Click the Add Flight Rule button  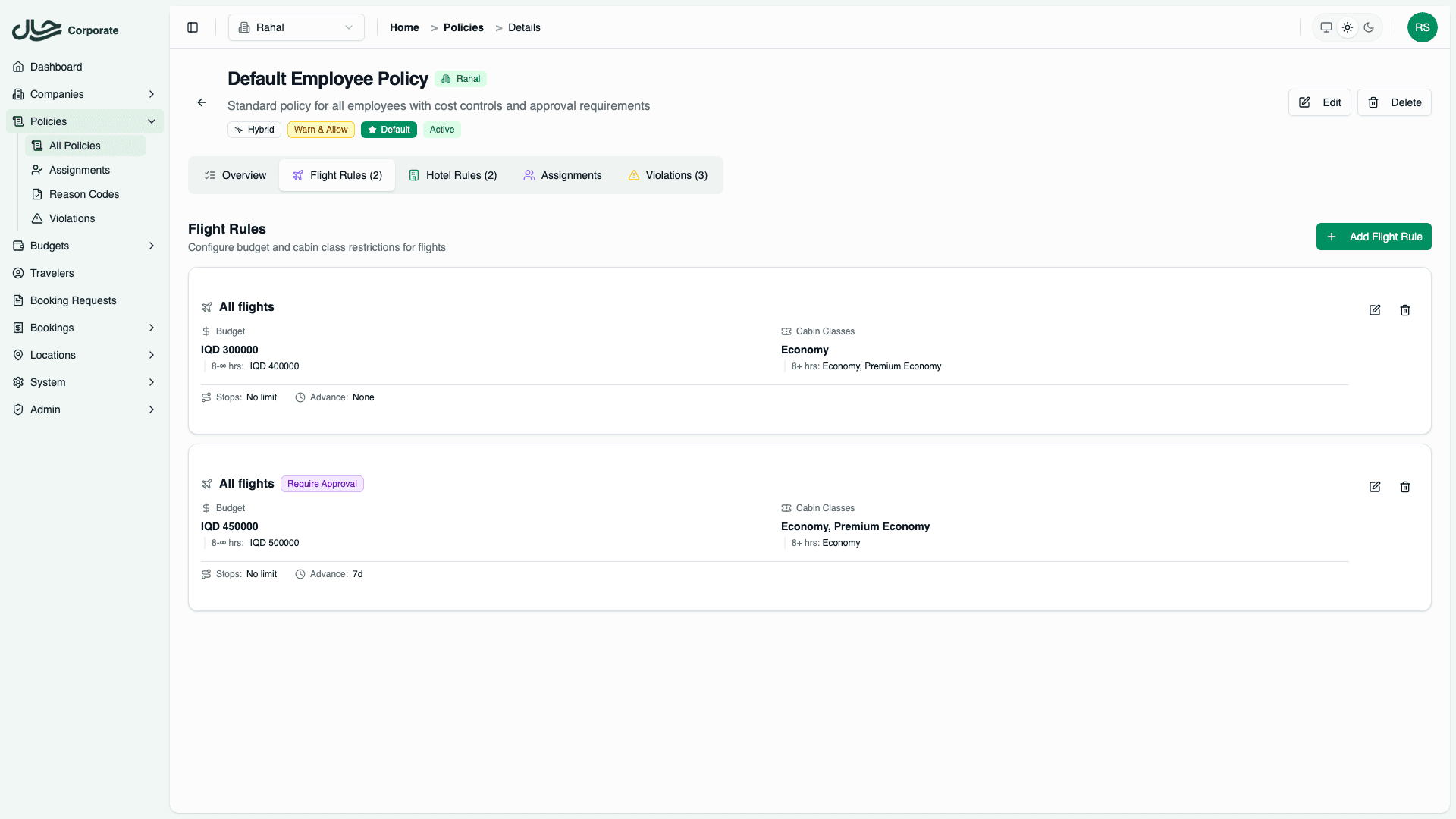[1373, 237]
